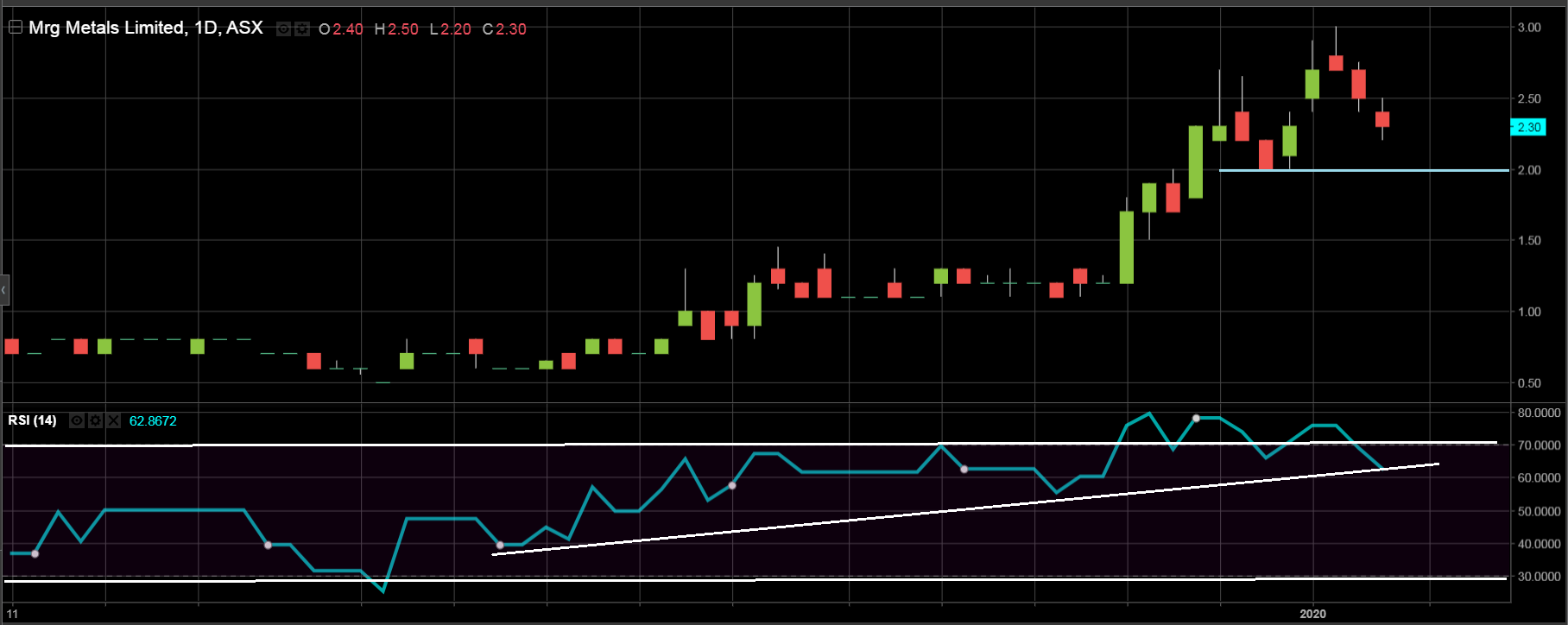This screenshot has width=1568, height=625.
Task: Remove the RSI (14) indicator with X
Action: 113,420
